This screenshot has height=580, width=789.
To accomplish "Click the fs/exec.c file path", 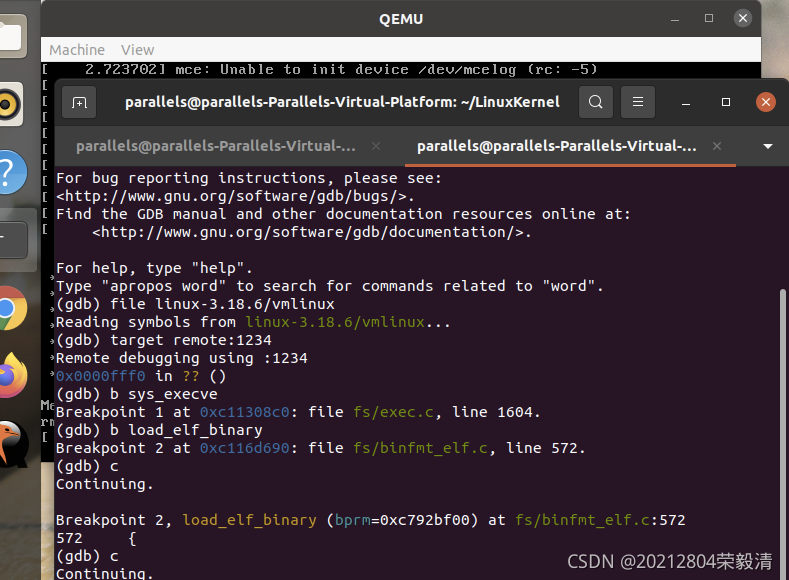I will pyautogui.click(x=393, y=412).
